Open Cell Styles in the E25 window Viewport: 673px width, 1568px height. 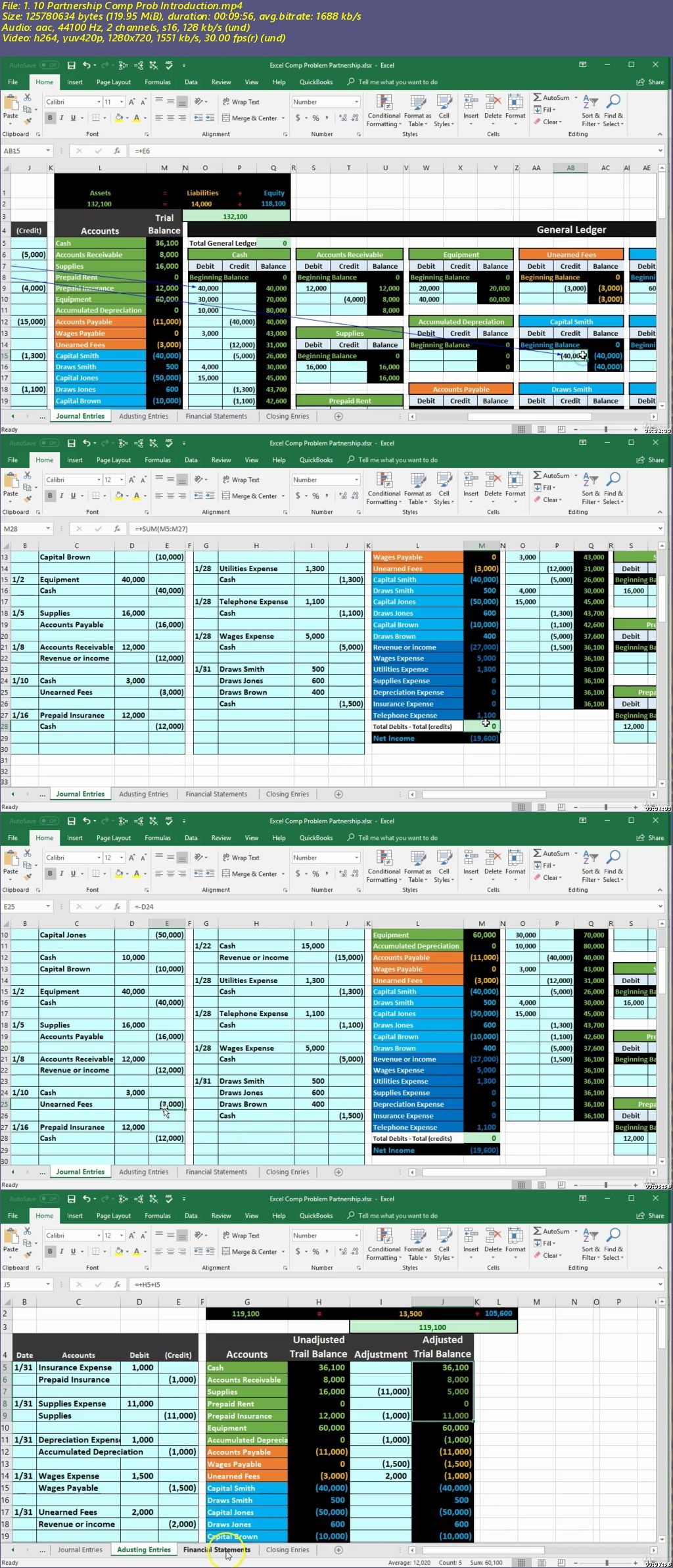[x=444, y=866]
